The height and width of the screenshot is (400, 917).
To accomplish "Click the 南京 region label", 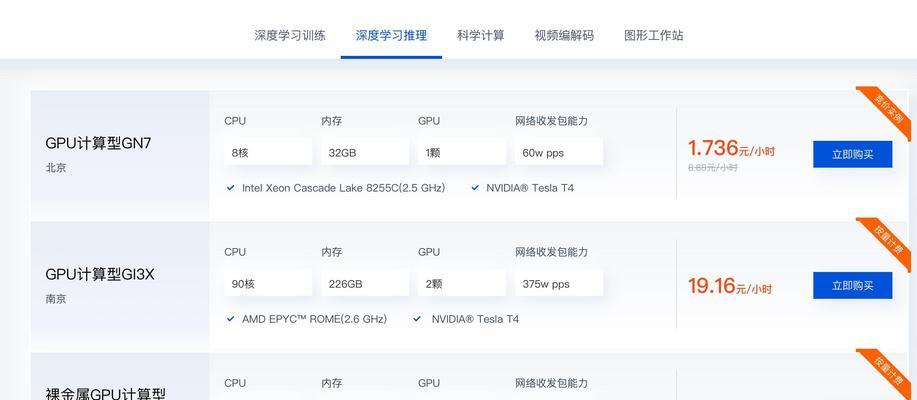I will point(56,299).
